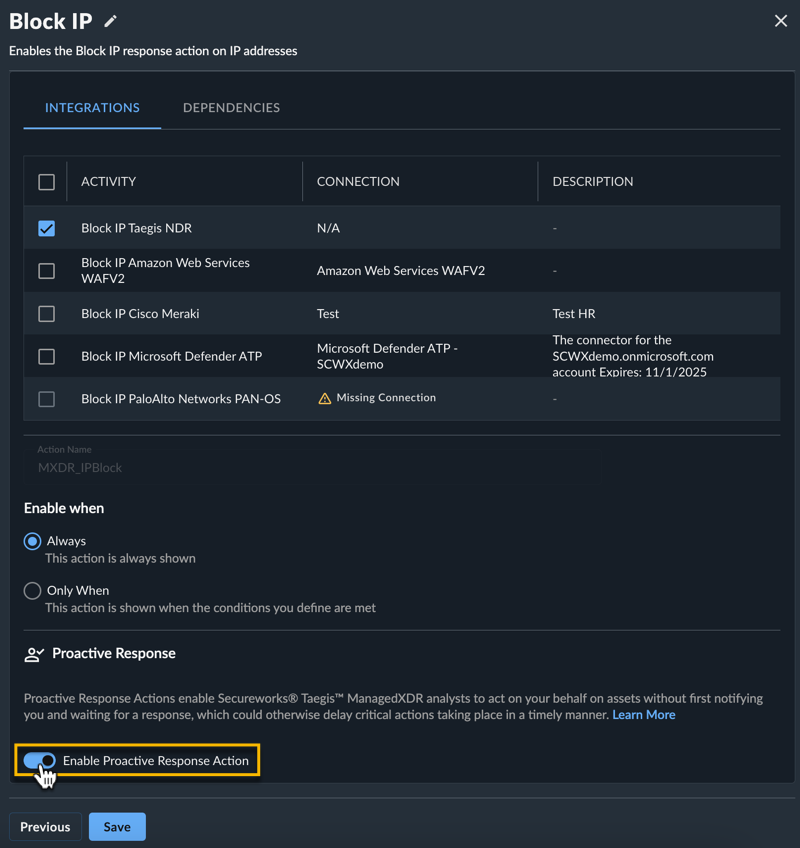800x848 pixels.
Task: Click the 'Enables the Block IP response action' subtitle
Action: [x=153, y=51]
